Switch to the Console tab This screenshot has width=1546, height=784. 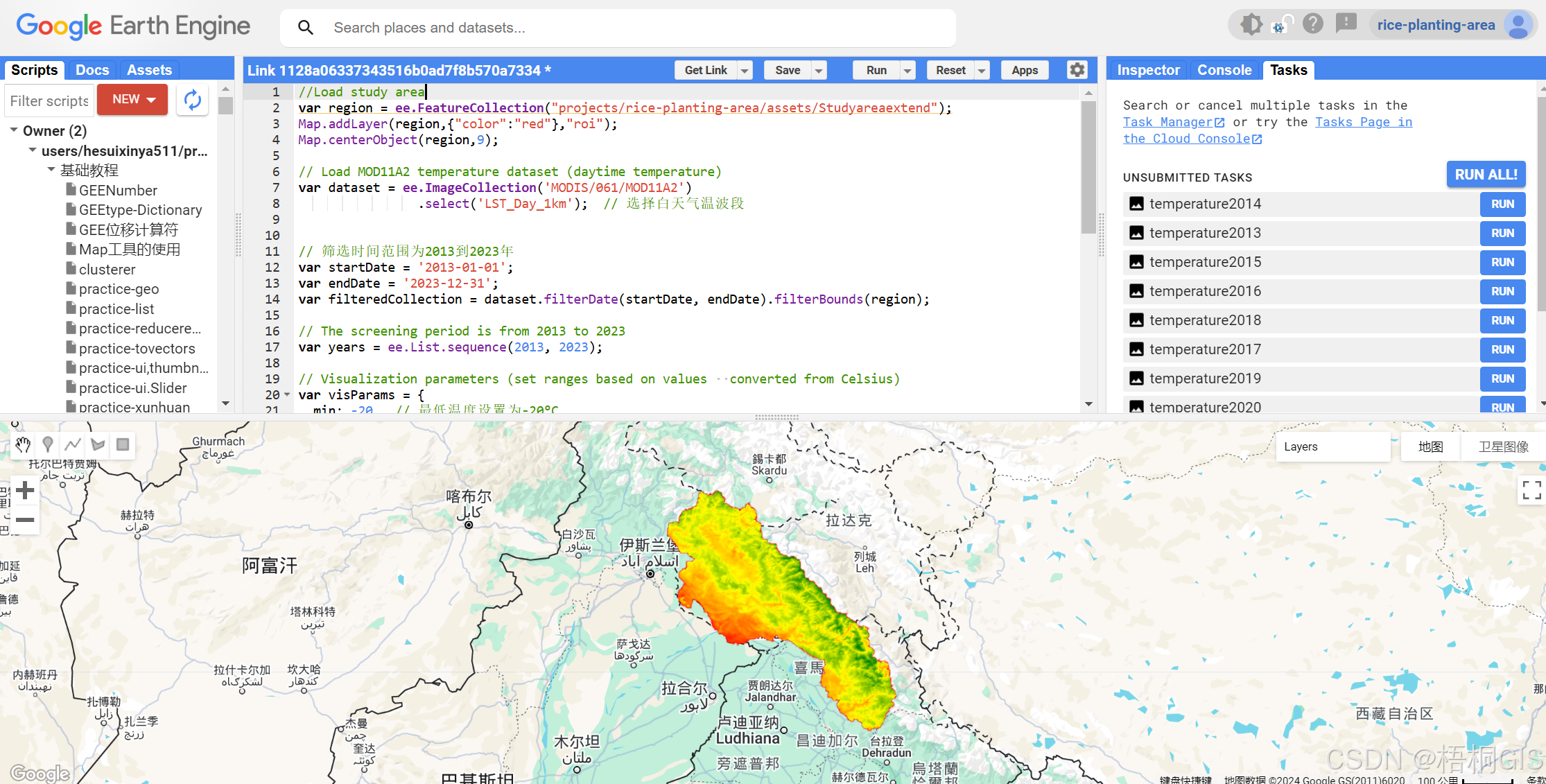pos(1224,70)
